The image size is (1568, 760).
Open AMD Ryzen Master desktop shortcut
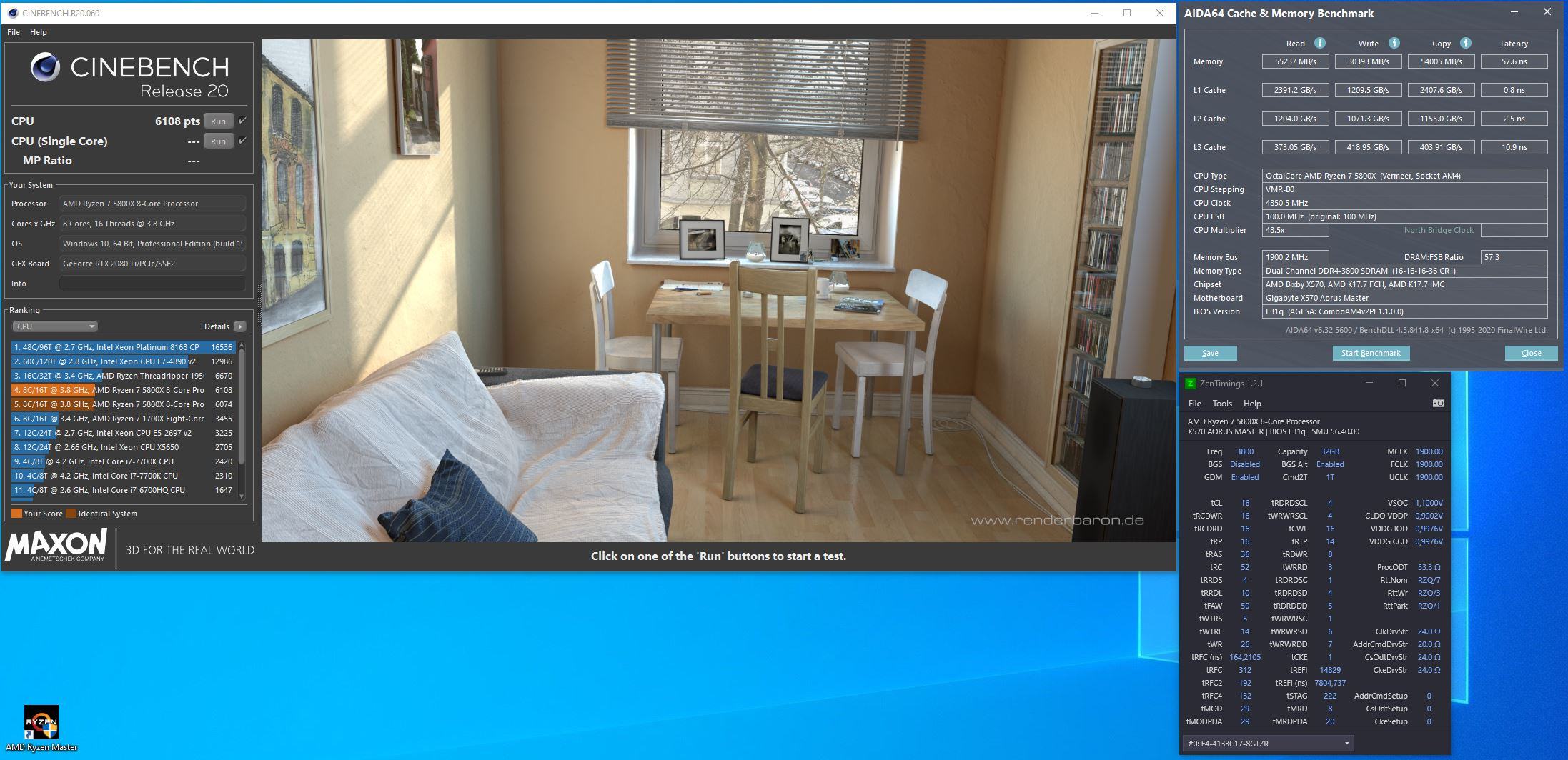point(41,729)
